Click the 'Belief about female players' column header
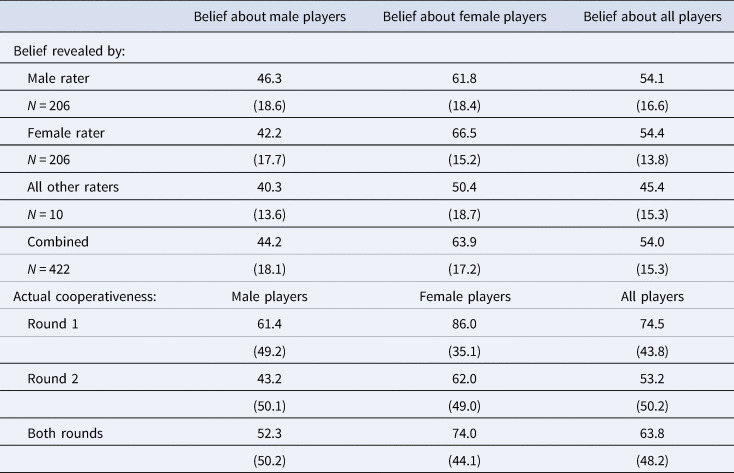 click(464, 16)
